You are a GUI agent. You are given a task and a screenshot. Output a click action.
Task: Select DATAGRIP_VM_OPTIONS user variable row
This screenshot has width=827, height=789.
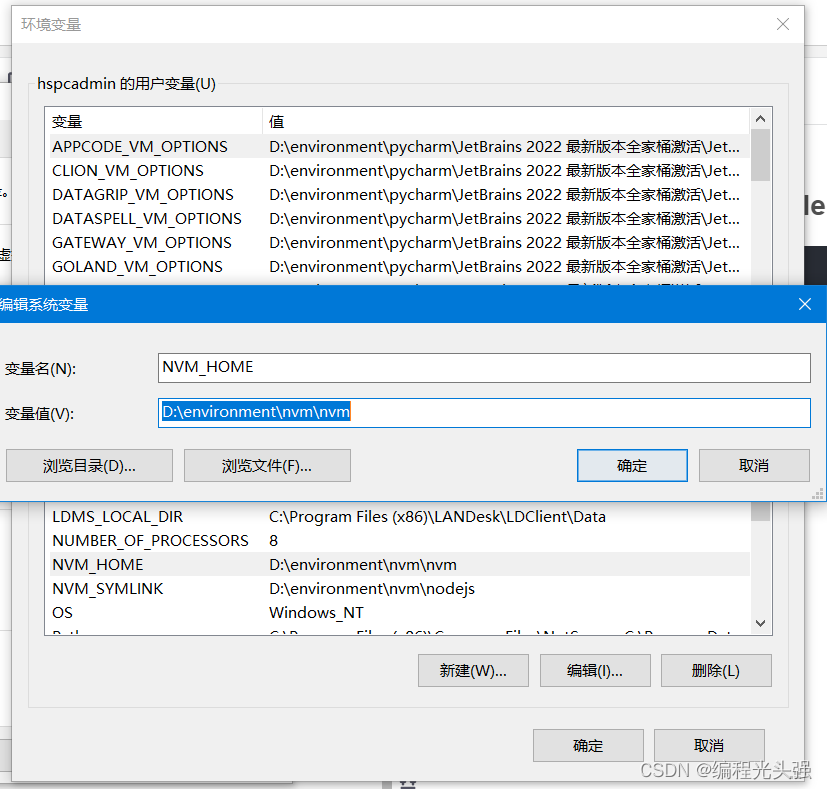399,195
